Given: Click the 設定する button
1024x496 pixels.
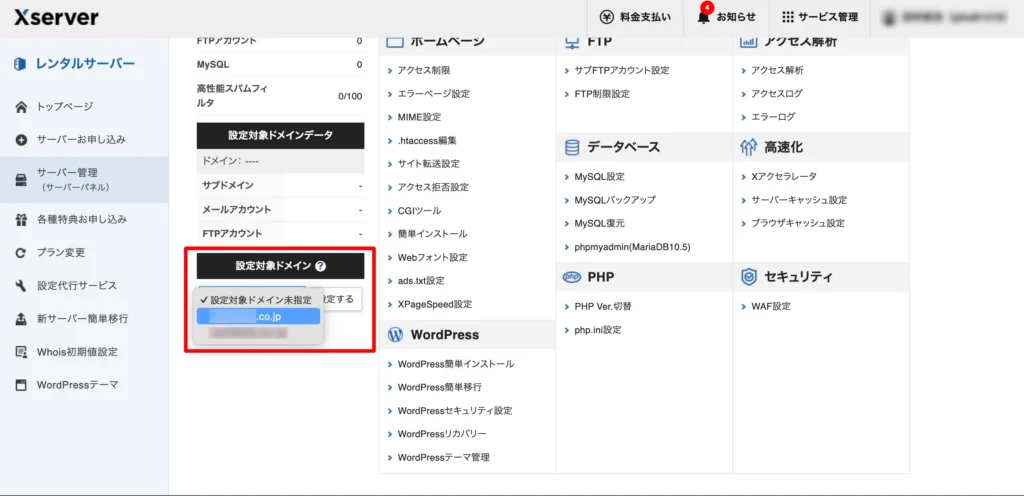Looking at the screenshot, I should 343,299.
